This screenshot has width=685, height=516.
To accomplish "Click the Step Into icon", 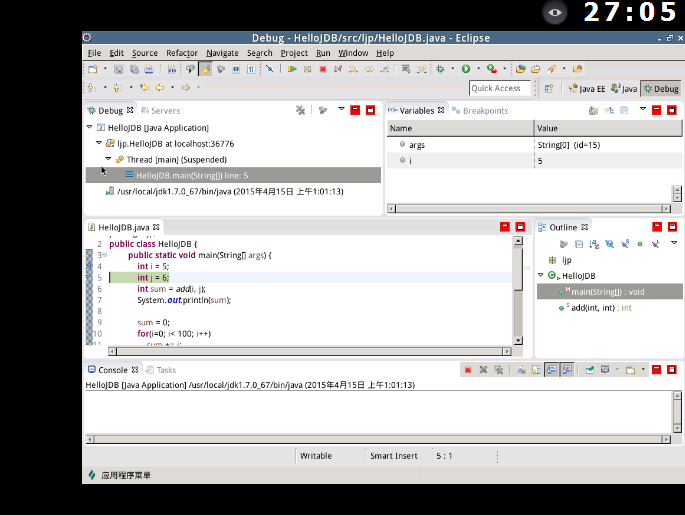I will [353, 69].
